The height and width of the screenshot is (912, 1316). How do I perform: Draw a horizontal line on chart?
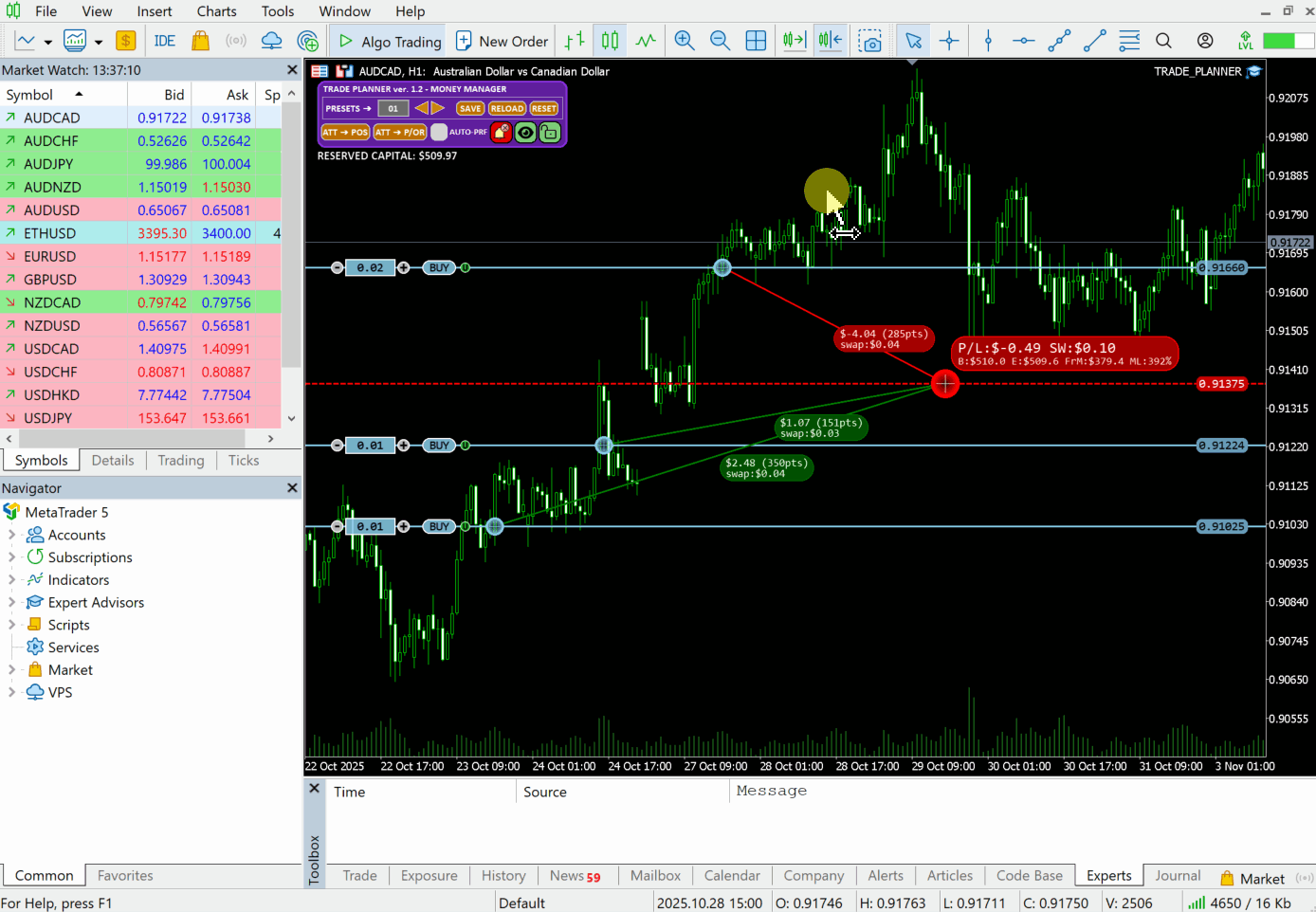(x=1023, y=41)
